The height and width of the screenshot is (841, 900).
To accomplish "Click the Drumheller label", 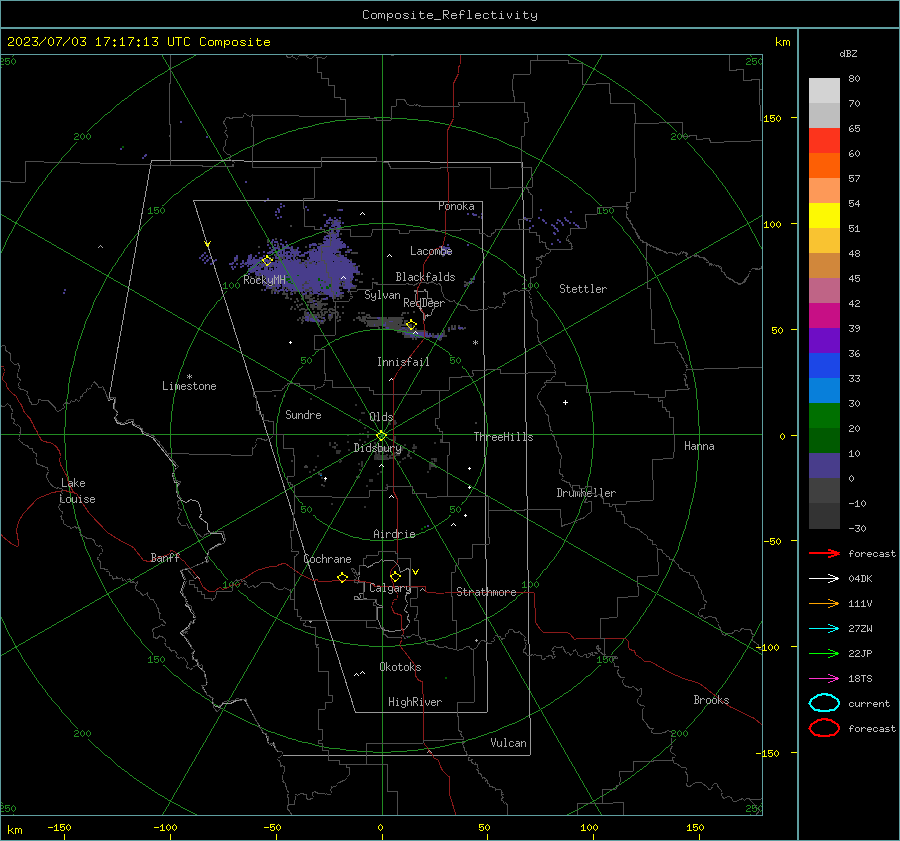I will [x=586, y=493].
